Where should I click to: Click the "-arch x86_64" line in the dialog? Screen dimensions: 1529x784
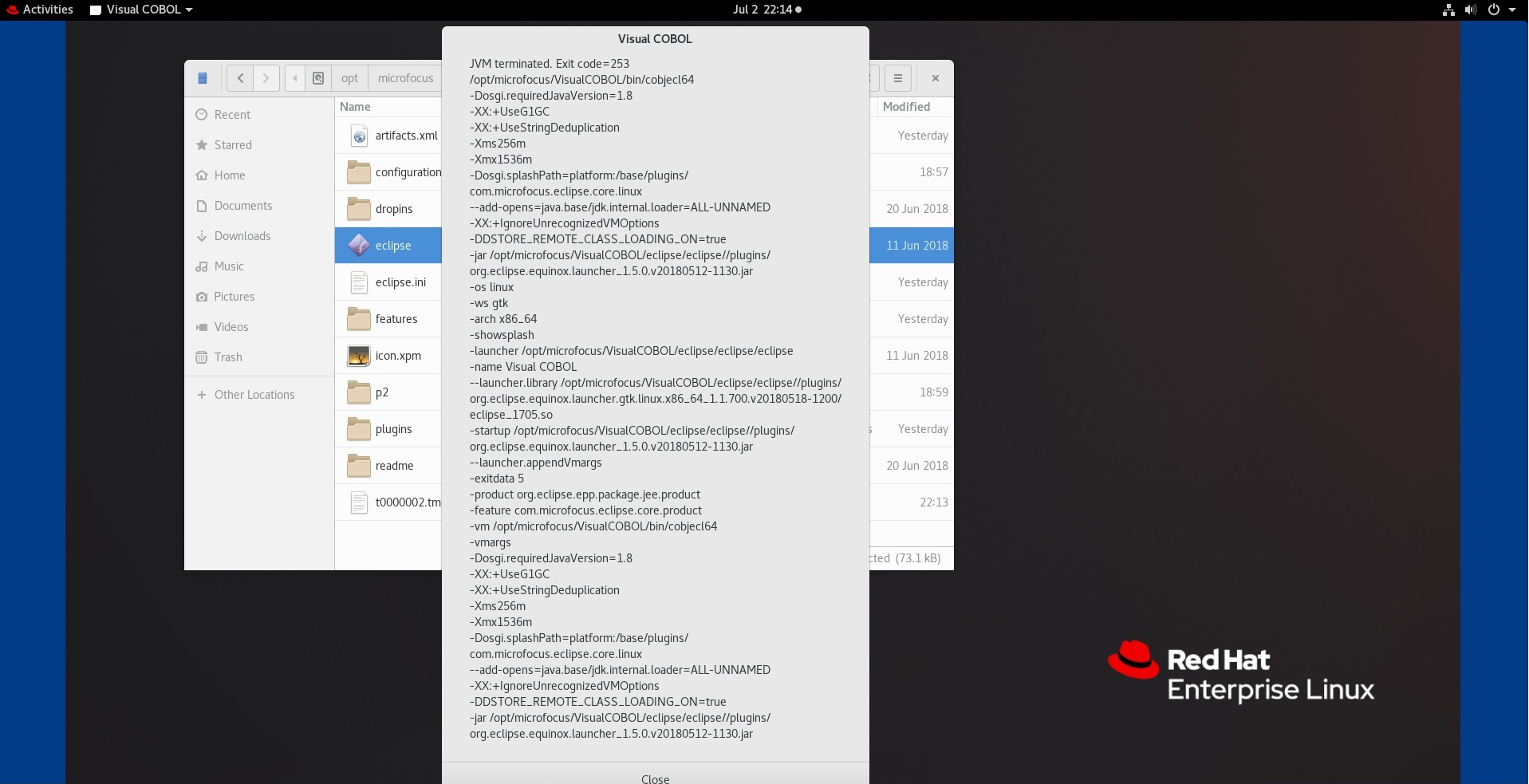(503, 319)
